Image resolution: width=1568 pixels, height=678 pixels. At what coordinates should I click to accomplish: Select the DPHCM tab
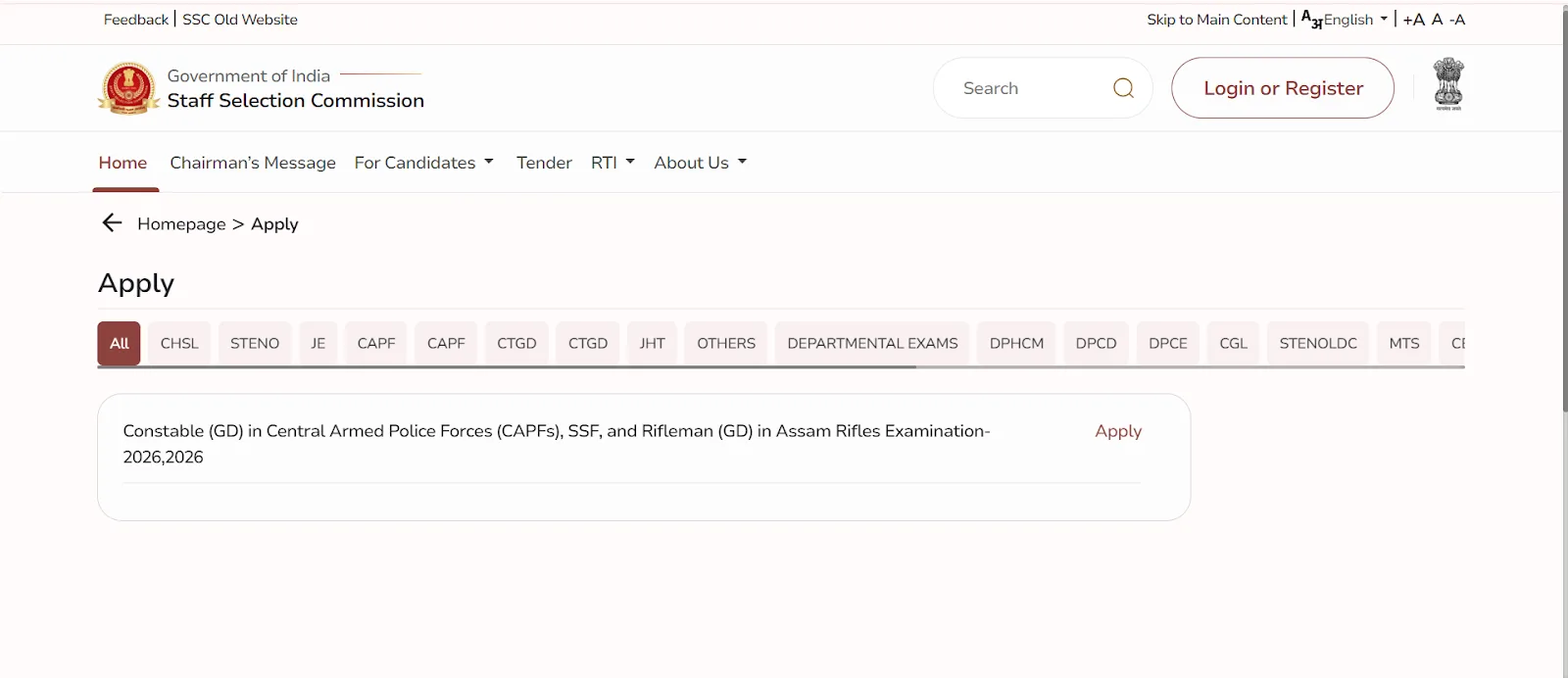(x=1016, y=343)
